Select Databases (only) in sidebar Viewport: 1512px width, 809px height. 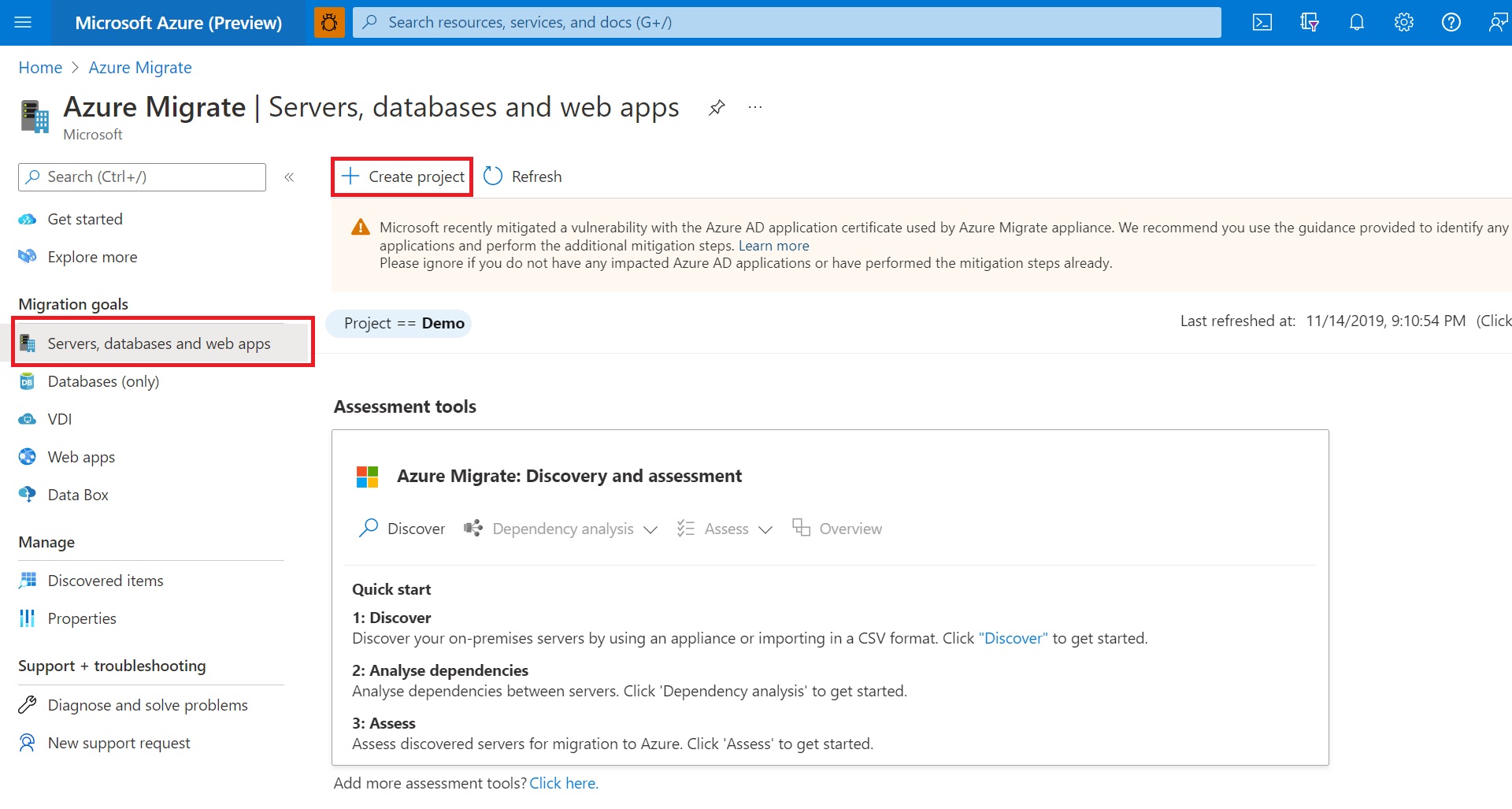pyautogui.click(x=103, y=381)
